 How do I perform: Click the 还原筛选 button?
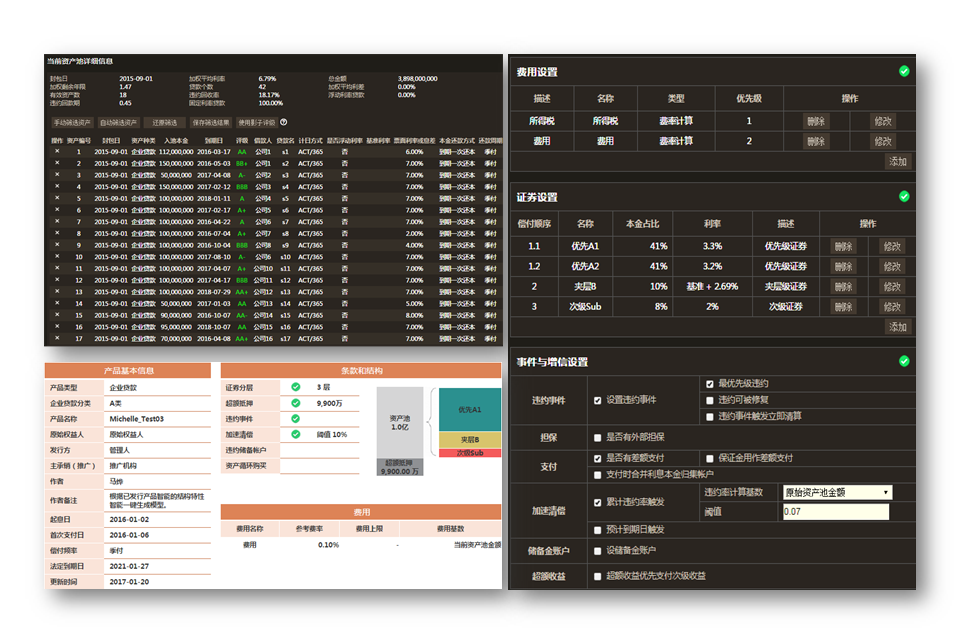pyautogui.click(x=165, y=122)
